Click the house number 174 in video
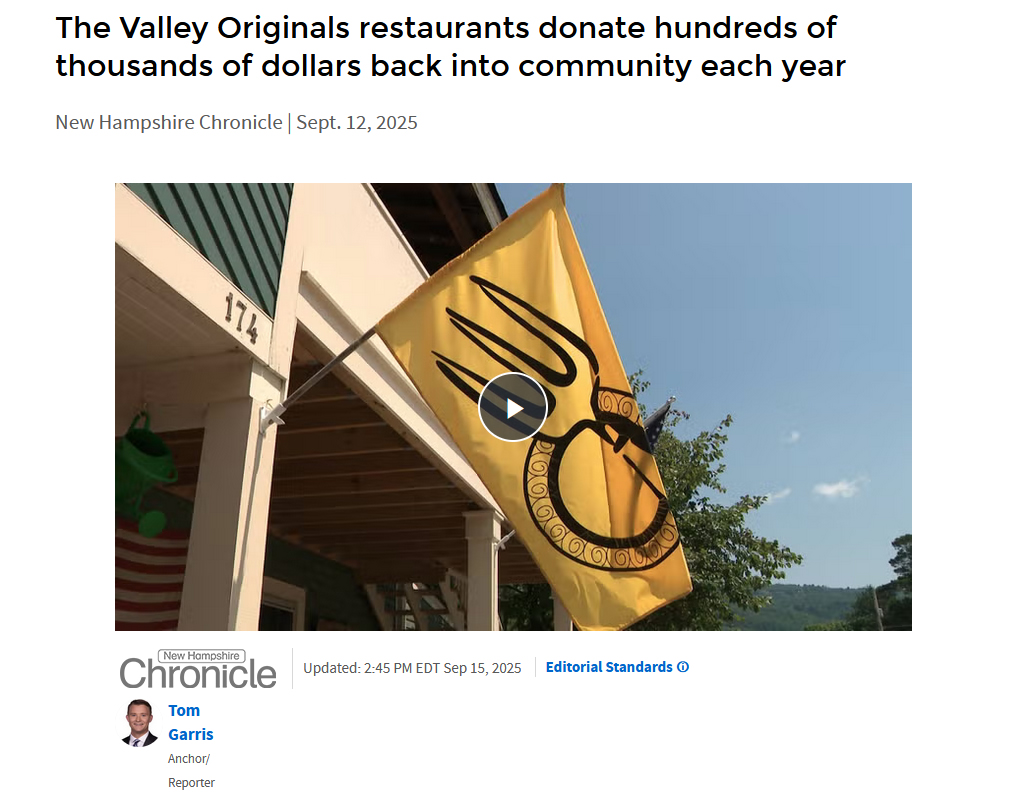Screen dimensions: 1027x795 coord(241,317)
